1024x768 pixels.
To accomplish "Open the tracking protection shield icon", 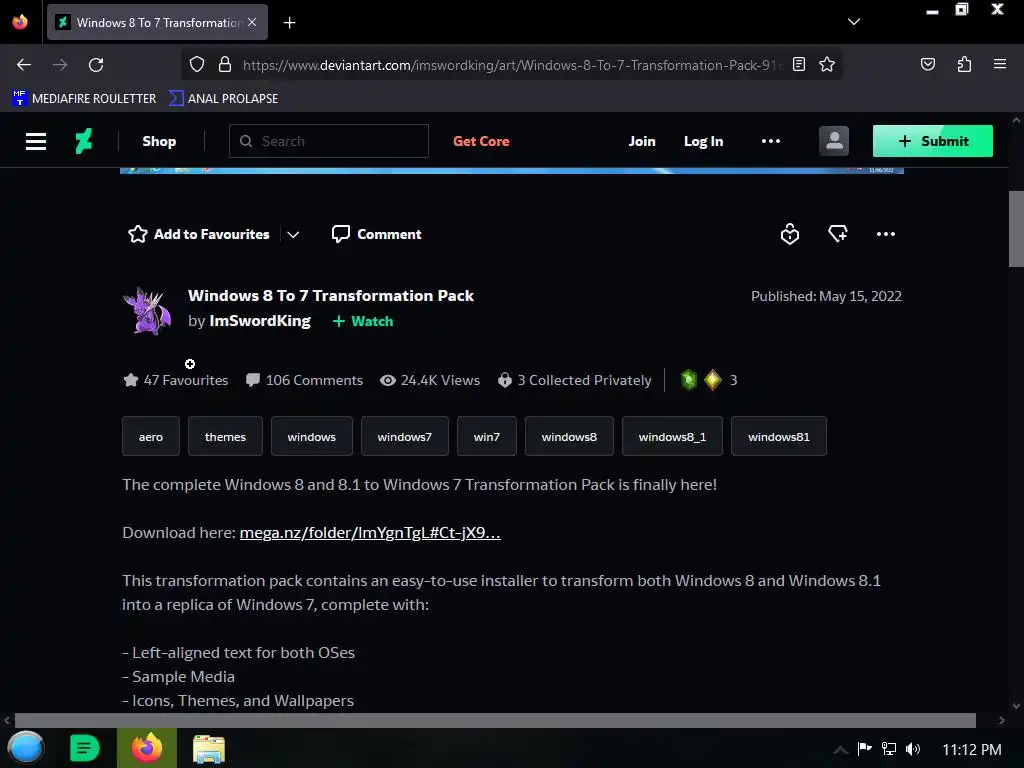I will pyautogui.click(x=197, y=65).
